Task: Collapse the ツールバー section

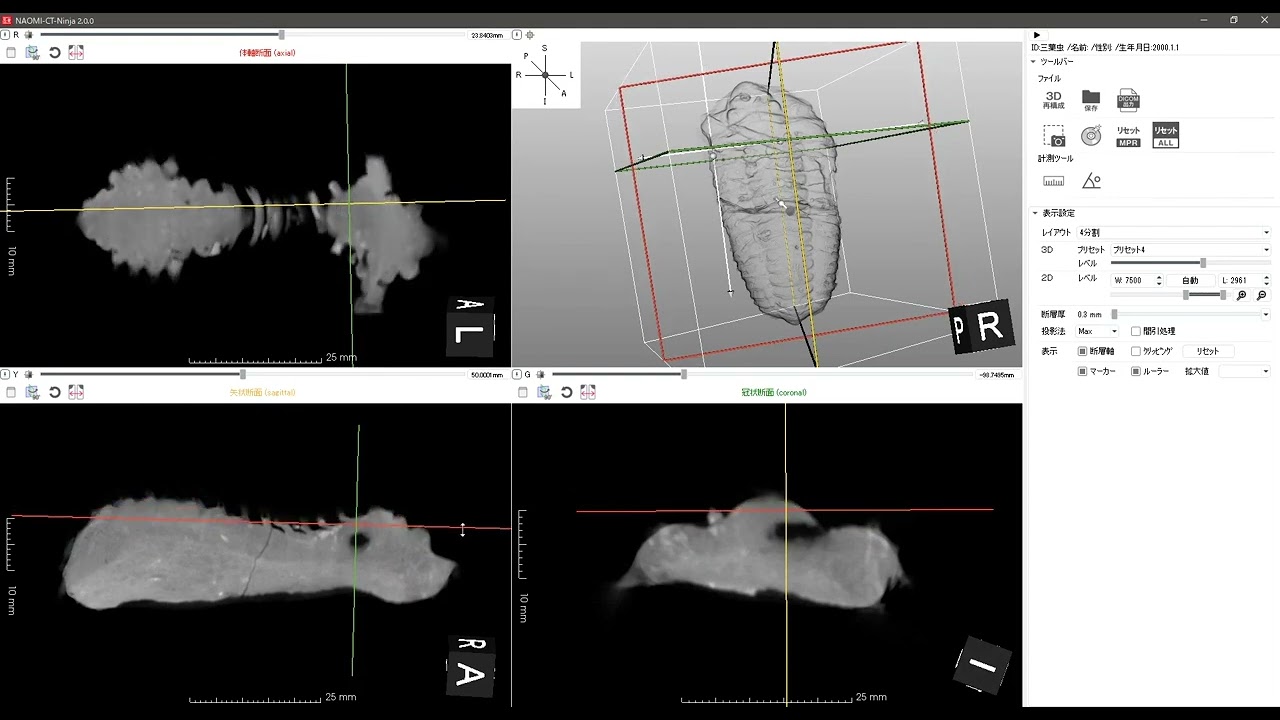Action: (x=1035, y=61)
